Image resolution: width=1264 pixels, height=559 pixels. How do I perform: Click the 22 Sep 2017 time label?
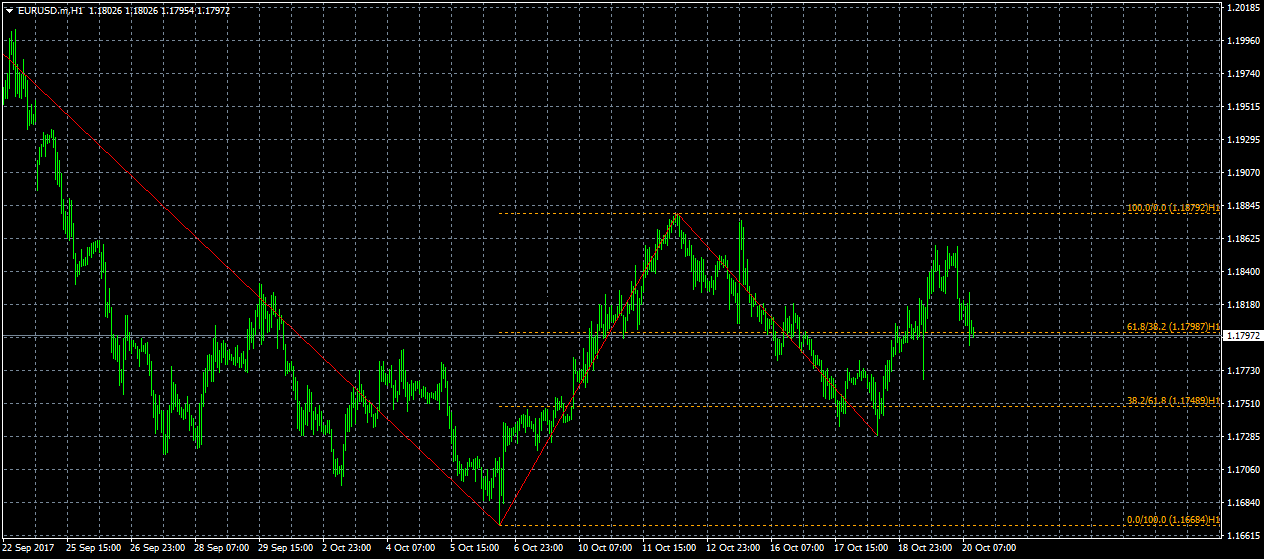(x=30, y=548)
